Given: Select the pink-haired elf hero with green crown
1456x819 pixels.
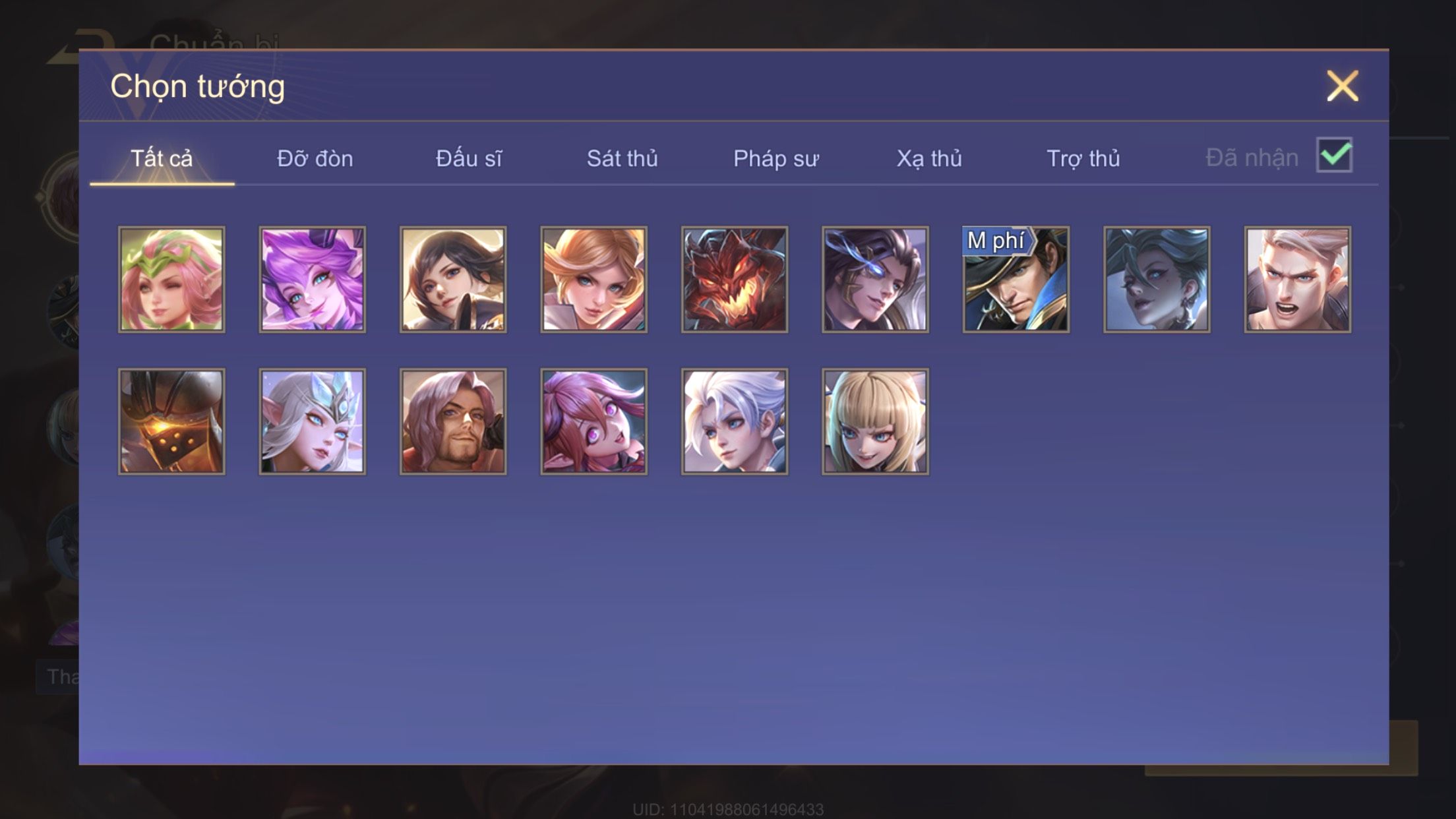Looking at the screenshot, I should (x=171, y=280).
